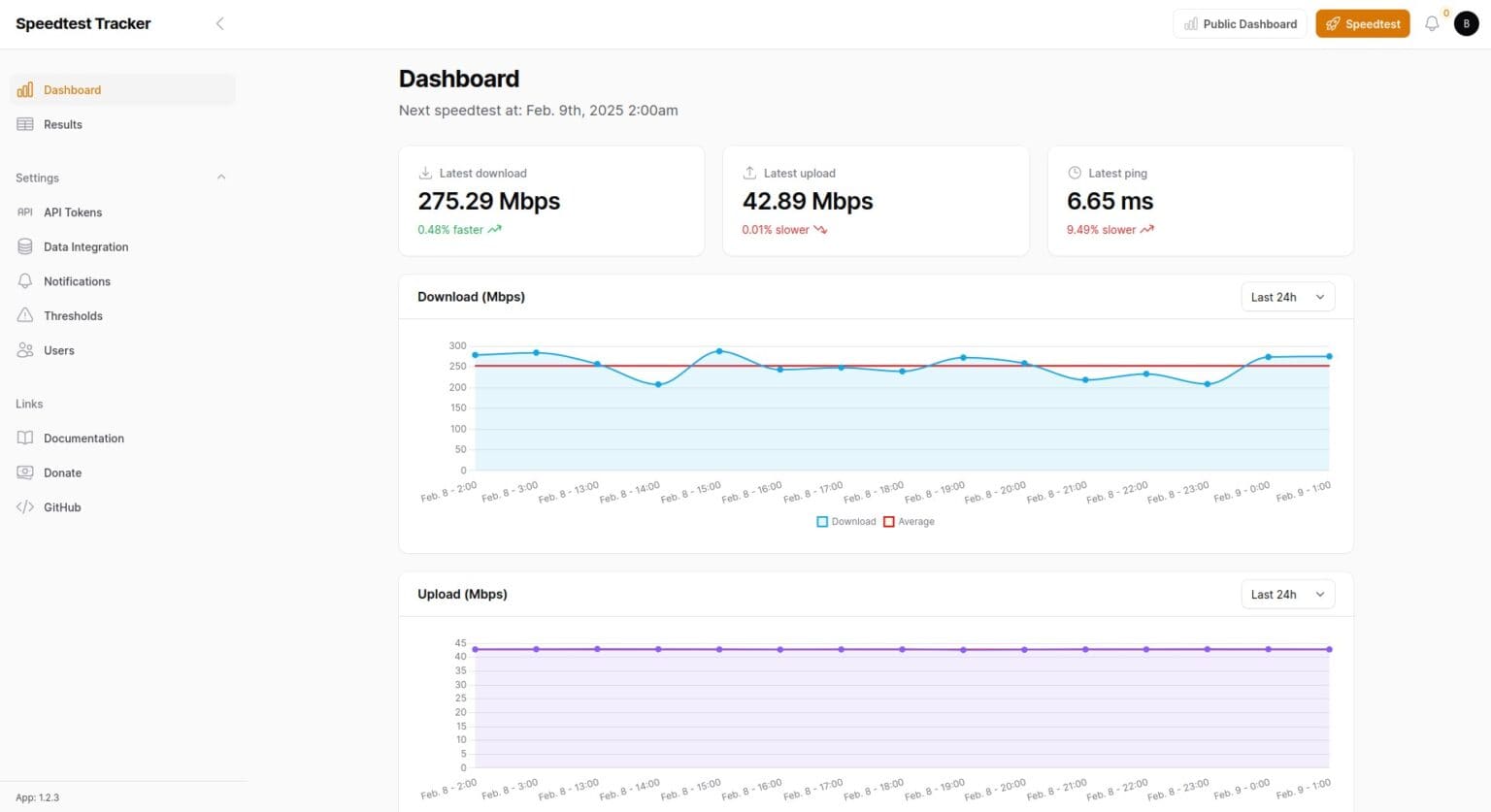Open the Last 24h dropdown for Download chart
This screenshot has width=1491, height=812.
tap(1286, 297)
